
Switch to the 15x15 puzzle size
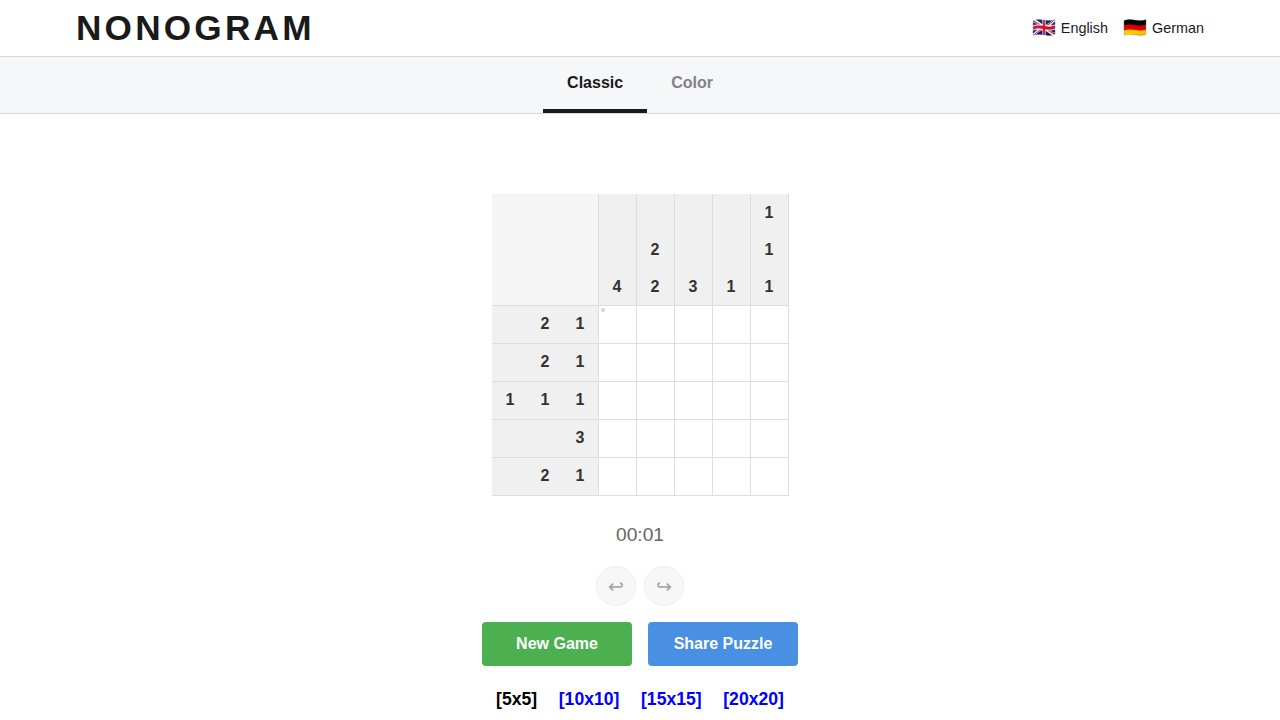671,699
